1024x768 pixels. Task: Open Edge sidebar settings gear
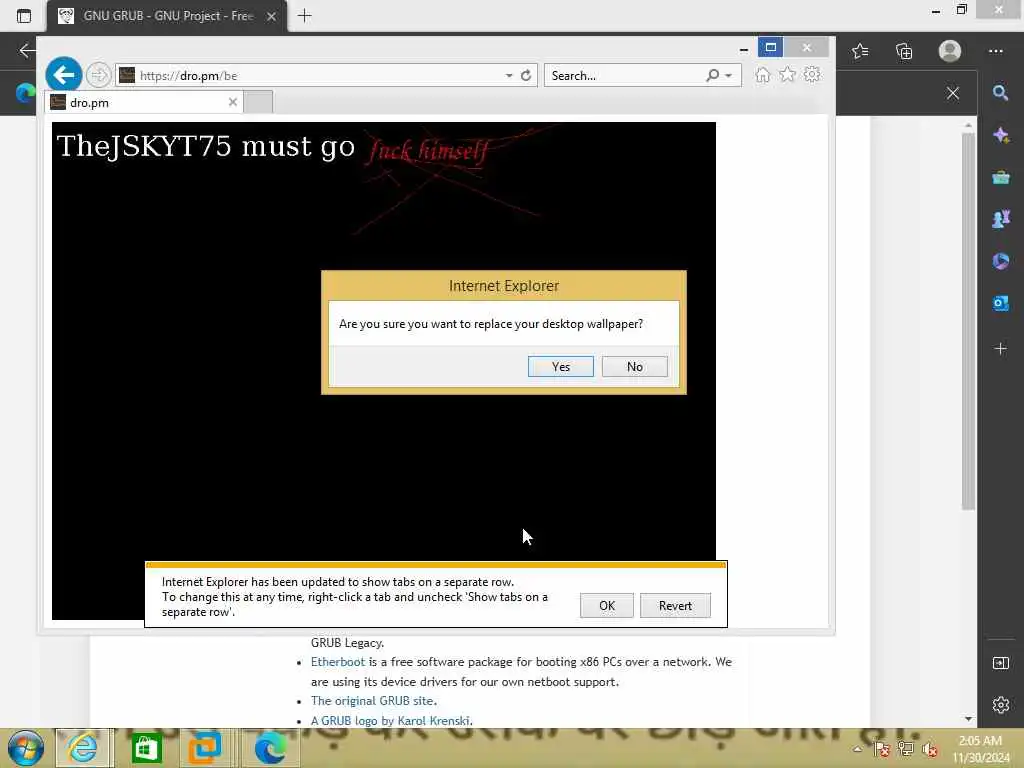(1000, 705)
